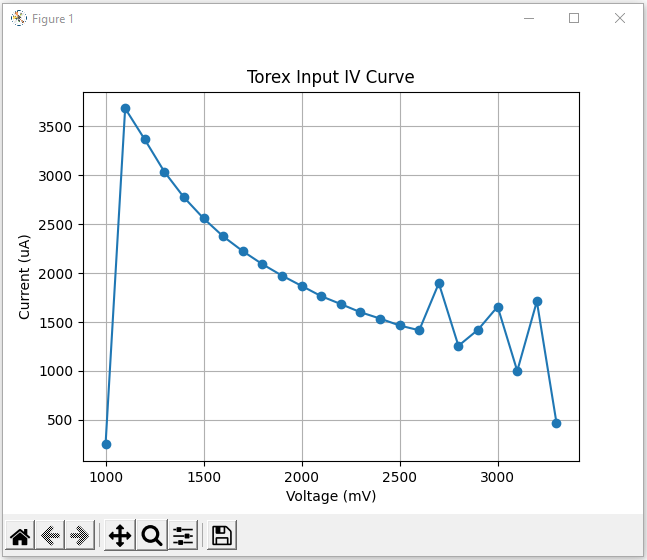The height and width of the screenshot is (560, 647).
Task: Click the 'Torex Input IV Curve' title
Action: coord(331,77)
